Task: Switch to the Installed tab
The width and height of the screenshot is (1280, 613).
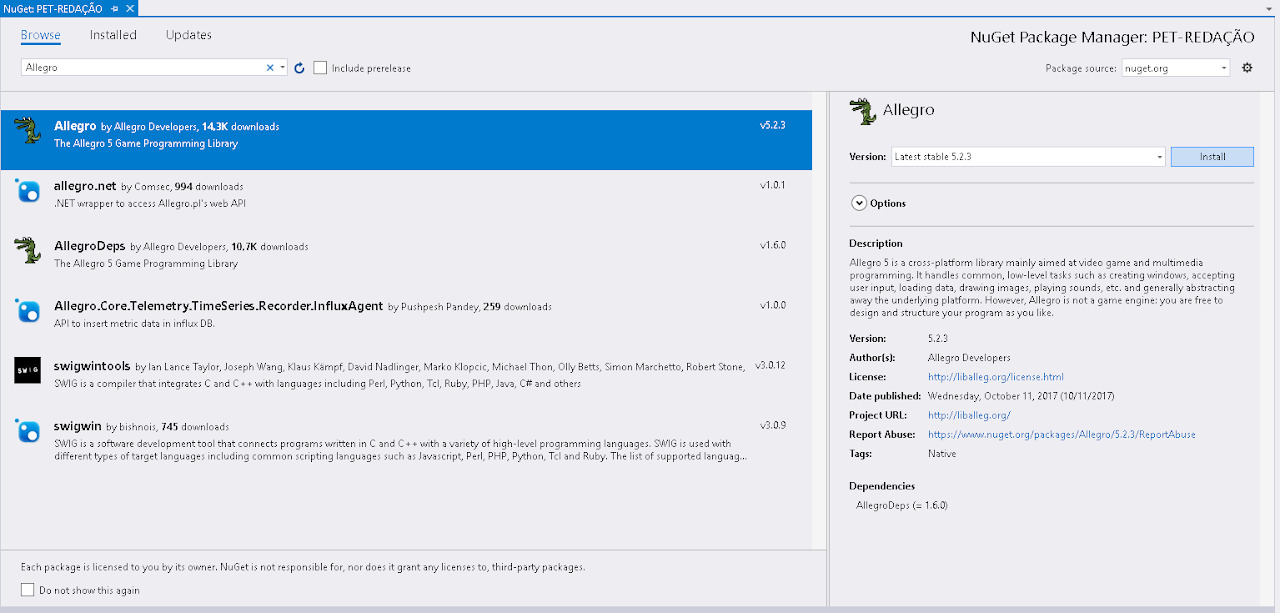Action: pyautogui.click(x=113, y=35)
